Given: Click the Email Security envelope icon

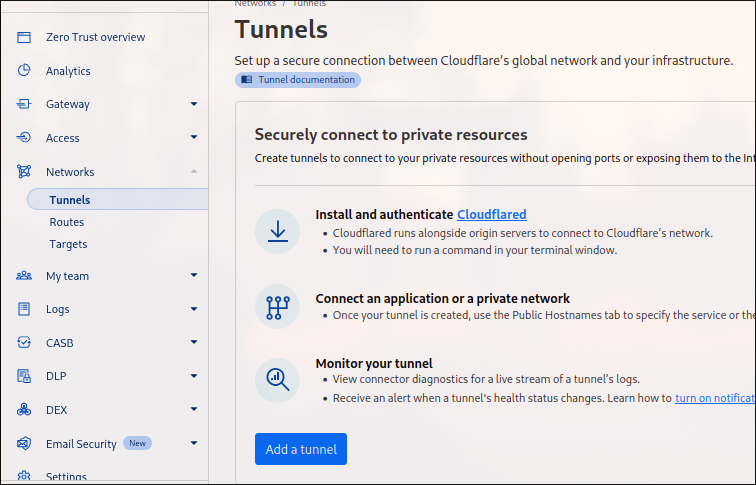Looking at the screenshot, I should pyautogui.click(x=24, y=444).
